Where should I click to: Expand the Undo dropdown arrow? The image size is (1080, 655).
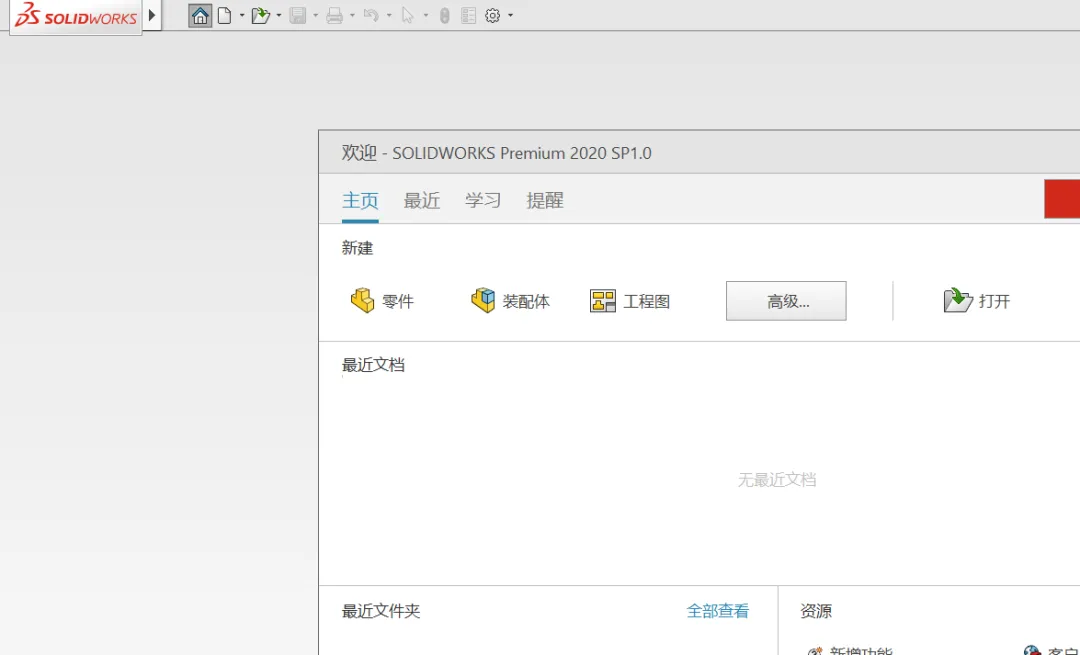(389, 15)
